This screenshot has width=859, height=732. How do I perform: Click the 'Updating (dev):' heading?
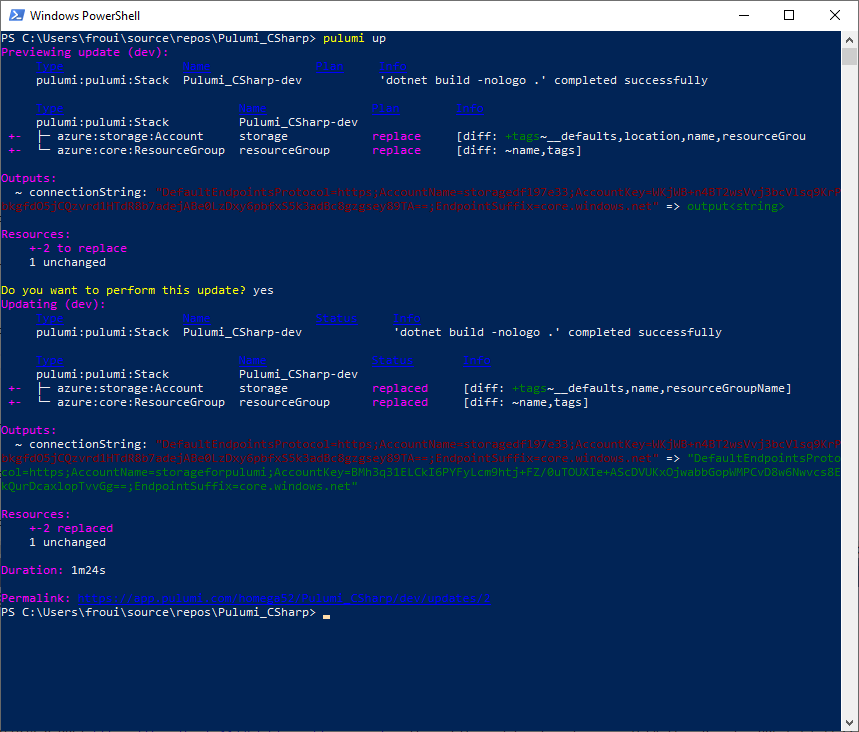click(54, 304)
